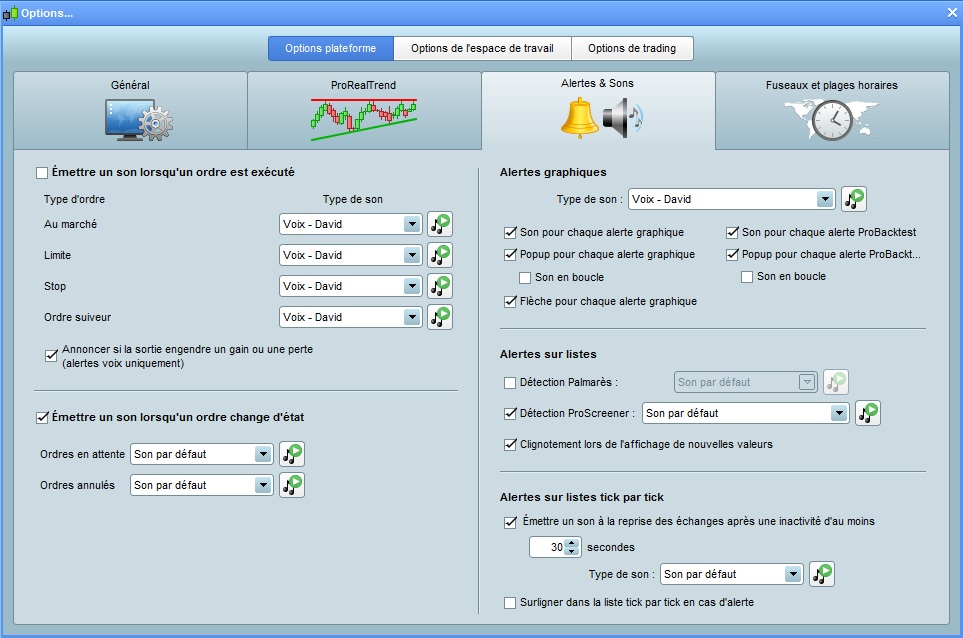The width and height of the screenshot is (963, 638).
Task: Open the Au marché sound type dropdown
Action: pyautogui.click(x=351, y=224)
